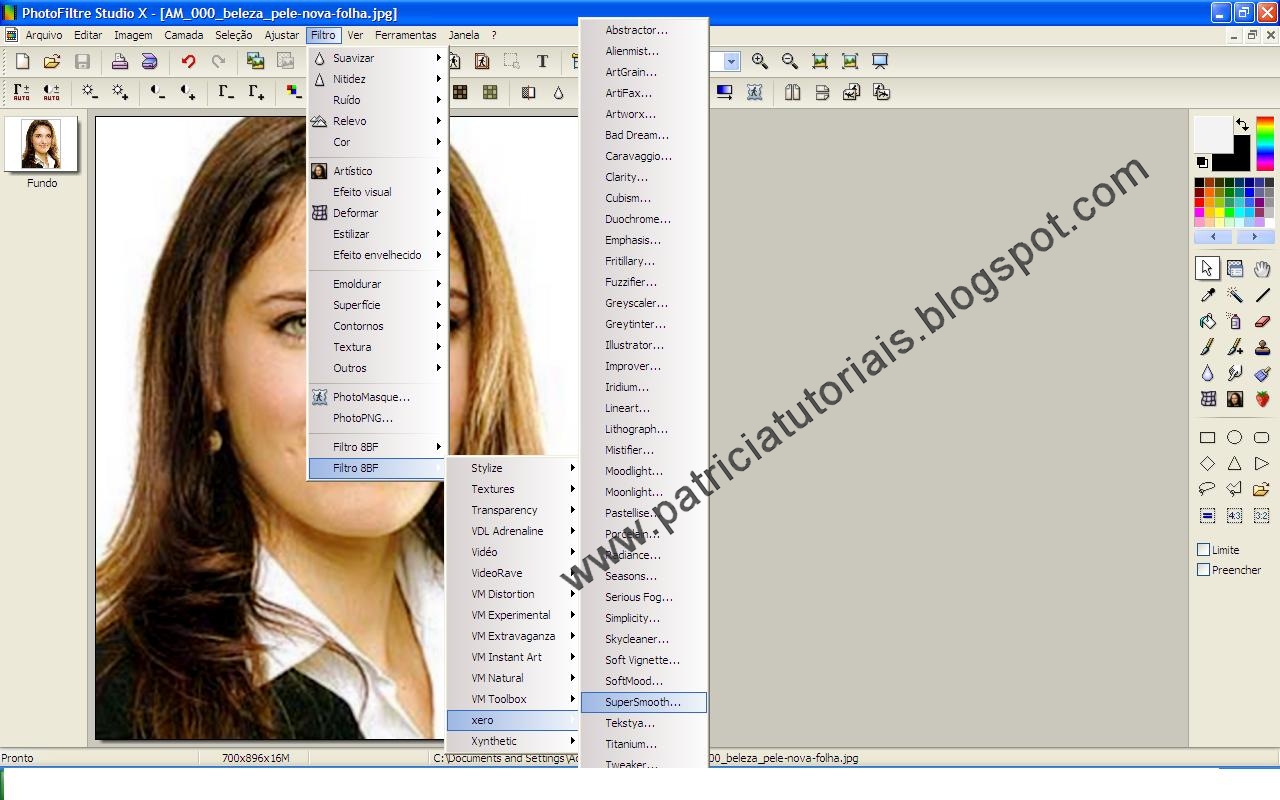Select the Mona Lisa art tool
This screenshot has height=800, width=1280.
point(1235,399)
